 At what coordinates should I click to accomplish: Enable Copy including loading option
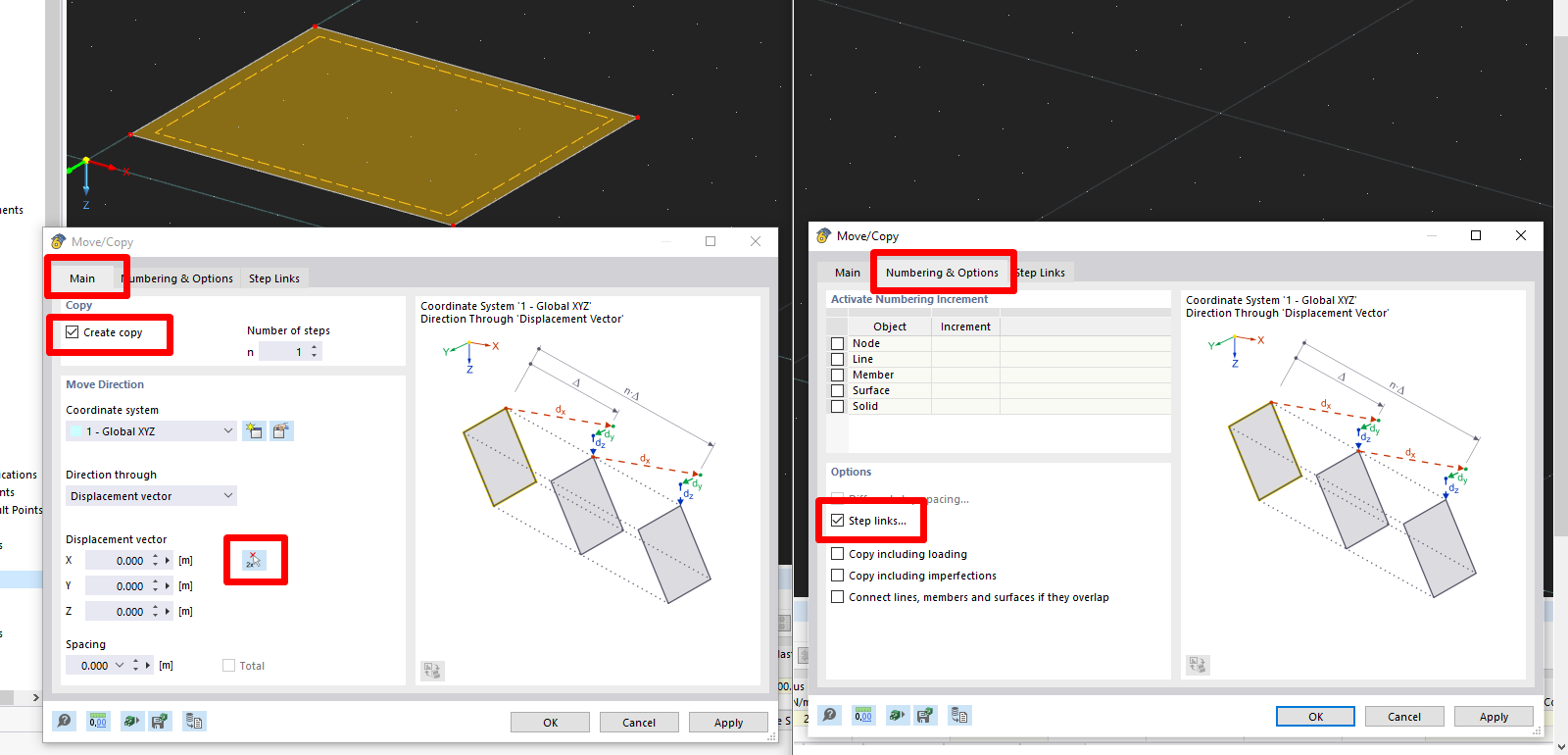click(838, 554)
